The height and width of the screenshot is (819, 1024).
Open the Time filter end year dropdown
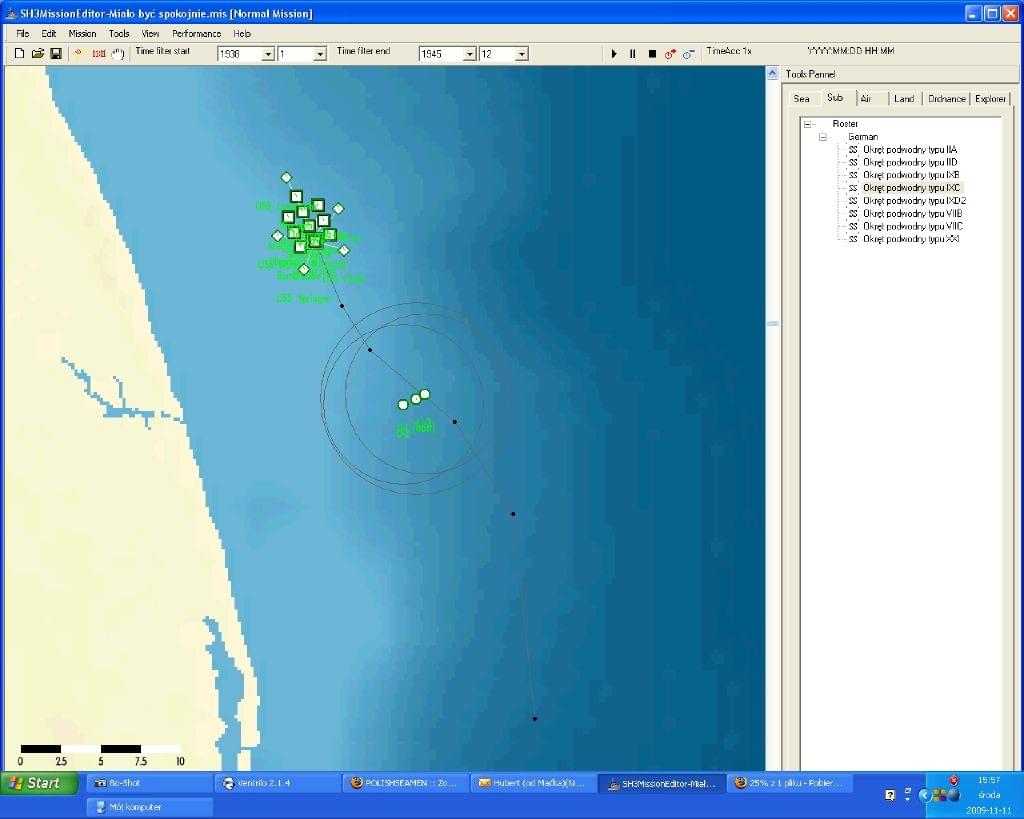click(470, 54)
